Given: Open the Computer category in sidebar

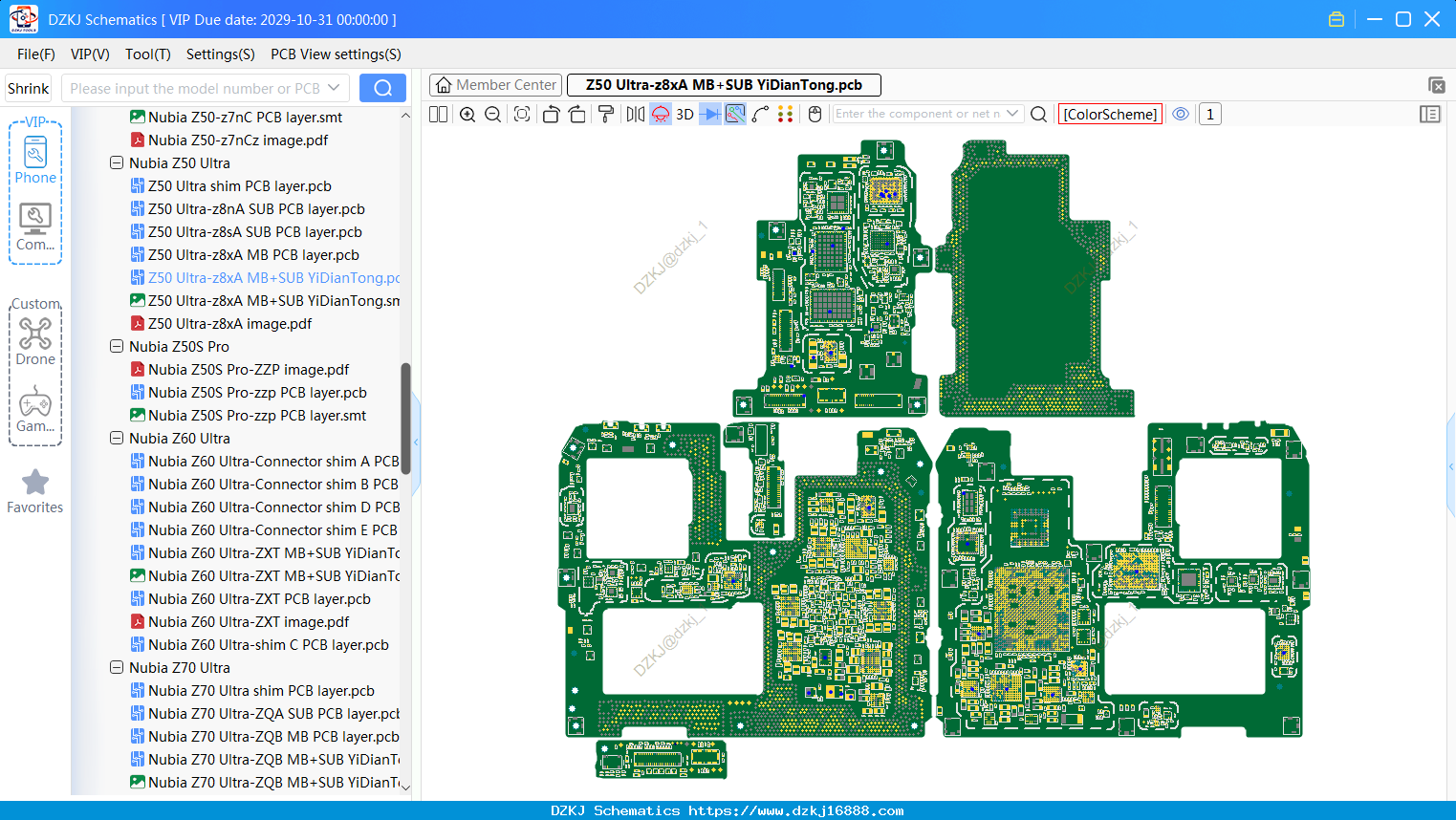Looking at the screenshot, I should [x=35, y=227].
